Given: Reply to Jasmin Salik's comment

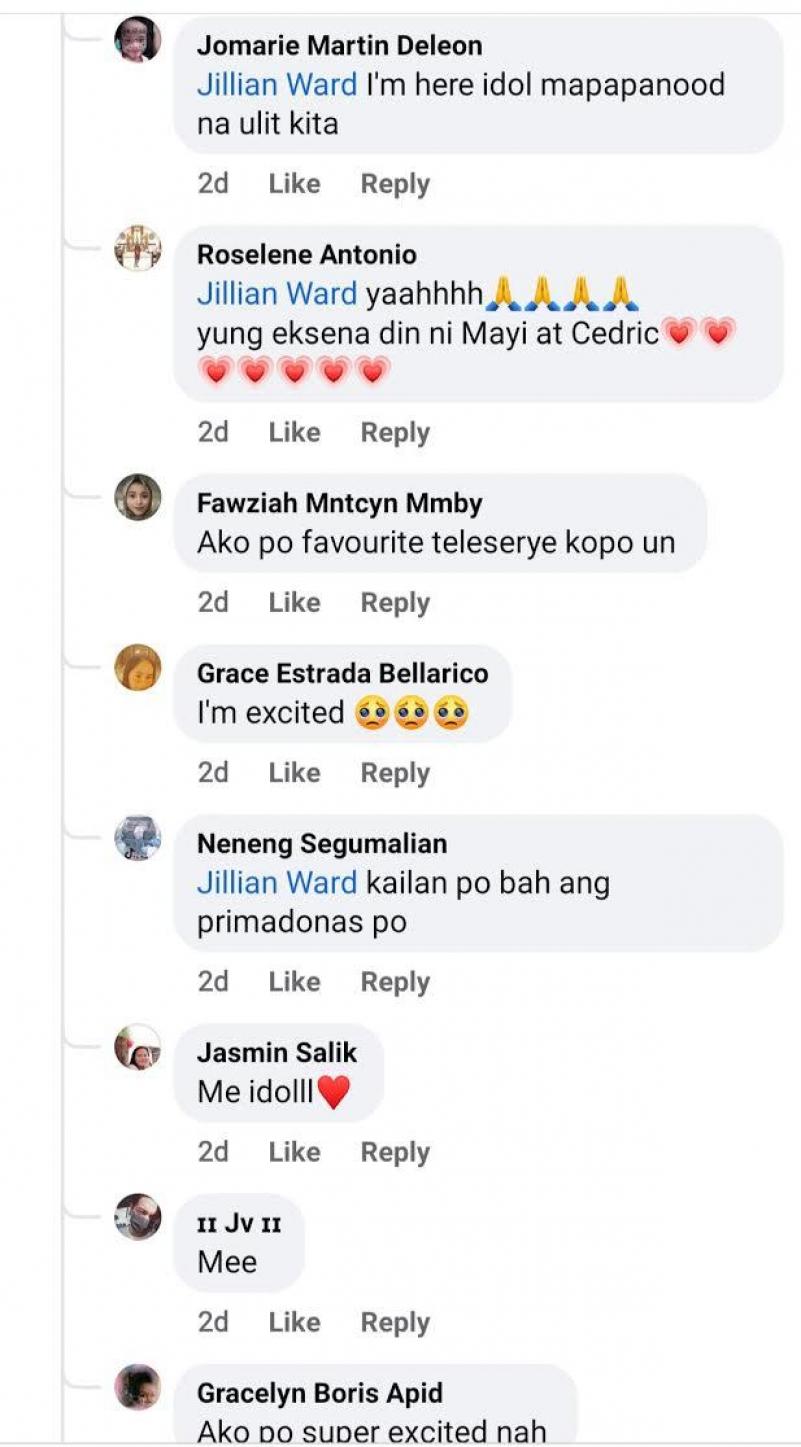Looking at the screenshot, I should pos(395,1153).
